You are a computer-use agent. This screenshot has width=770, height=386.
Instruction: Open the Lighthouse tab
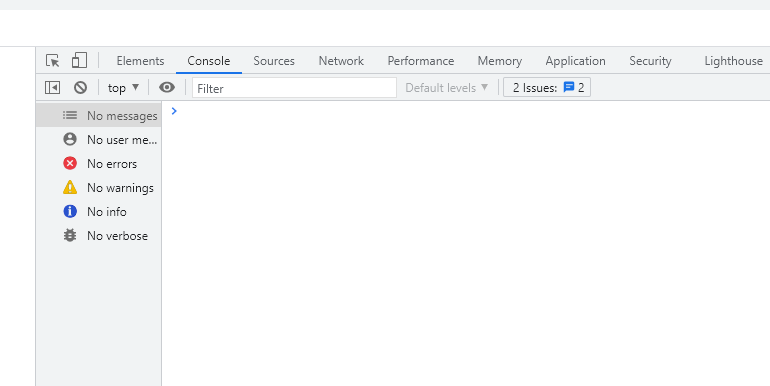pyautogui.click(x=734, y=61)
